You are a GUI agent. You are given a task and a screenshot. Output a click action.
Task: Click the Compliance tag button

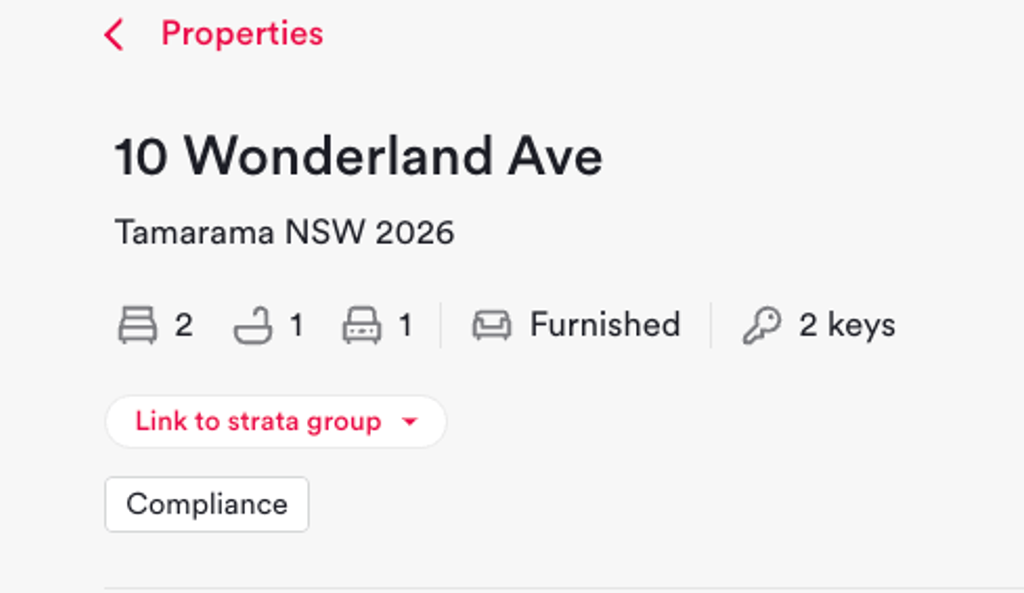(x=207, y=504)
